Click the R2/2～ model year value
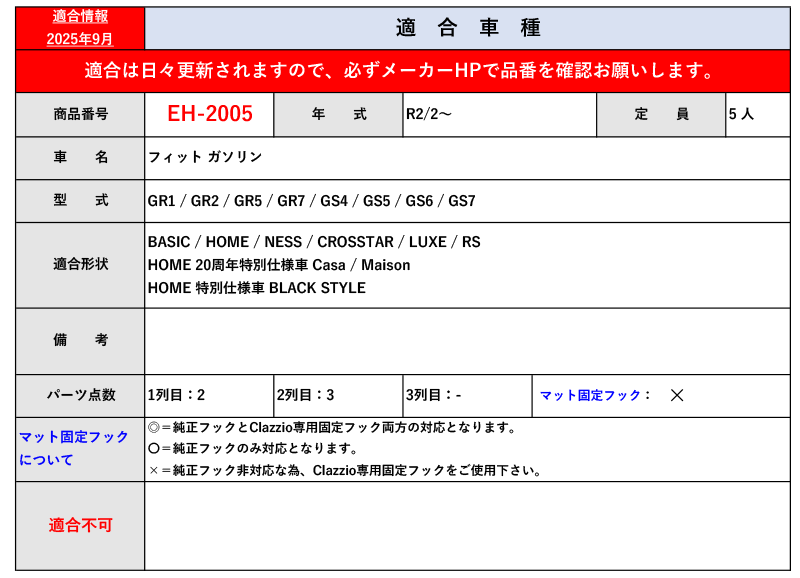This screenshot has width=800, height=578. pos(429,114)
